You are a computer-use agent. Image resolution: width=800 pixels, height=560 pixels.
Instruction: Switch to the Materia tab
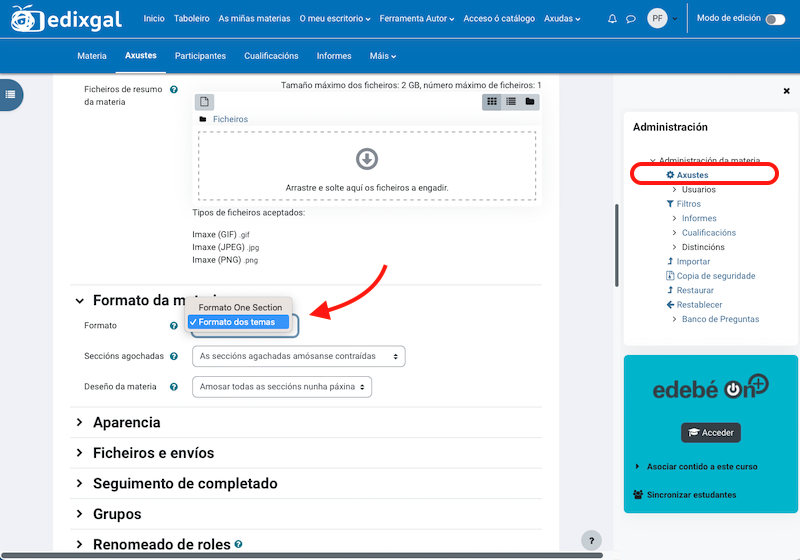pos(92,56)
